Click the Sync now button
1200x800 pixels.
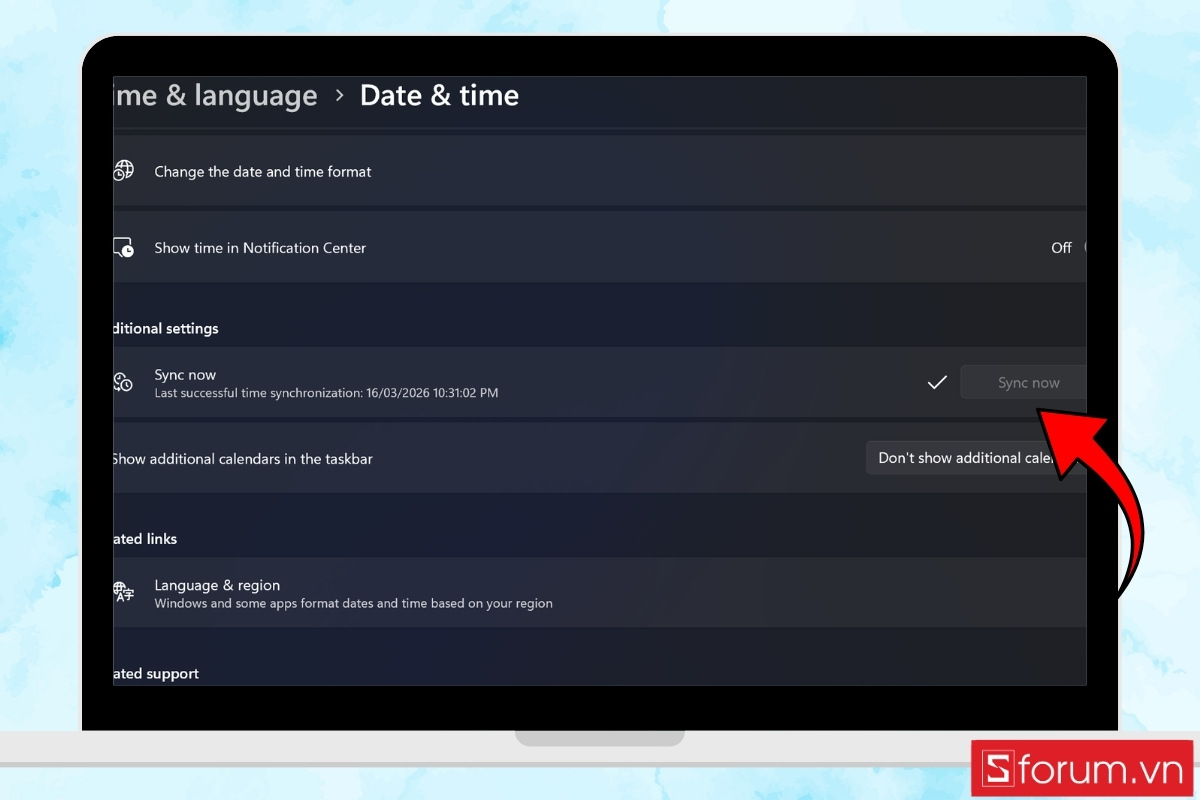(x=1023, y=383)
